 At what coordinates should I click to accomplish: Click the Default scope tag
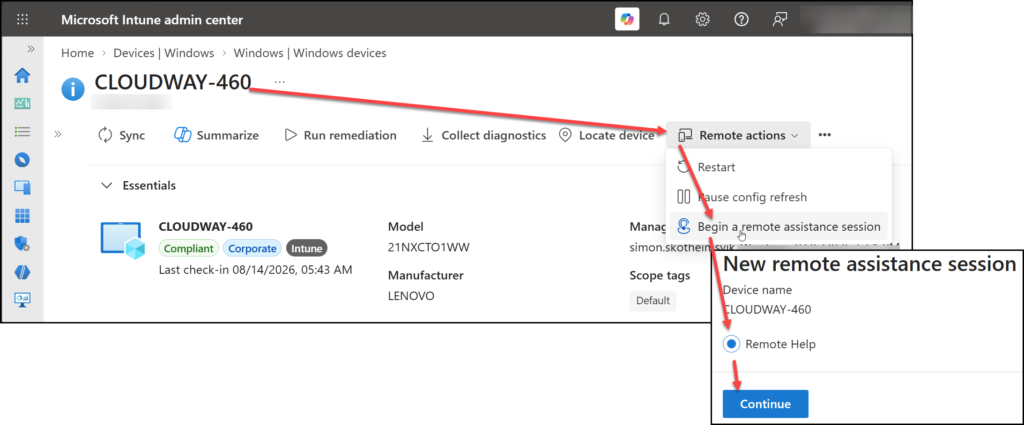click(652, 300)
